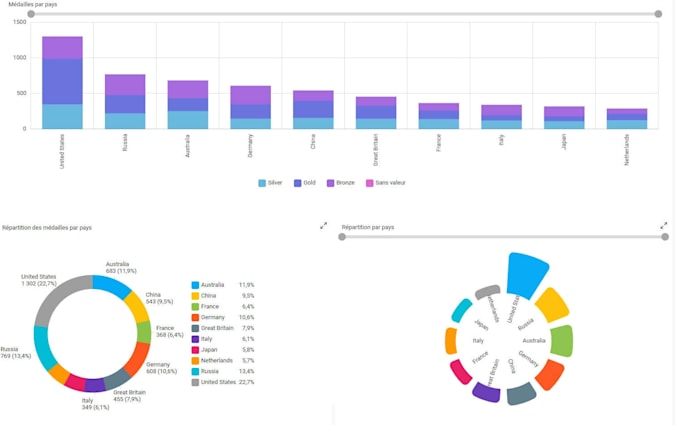Click the right handle of the Répartition par pays slider
This screenshot has width=680, height=425.
(665, 237)
